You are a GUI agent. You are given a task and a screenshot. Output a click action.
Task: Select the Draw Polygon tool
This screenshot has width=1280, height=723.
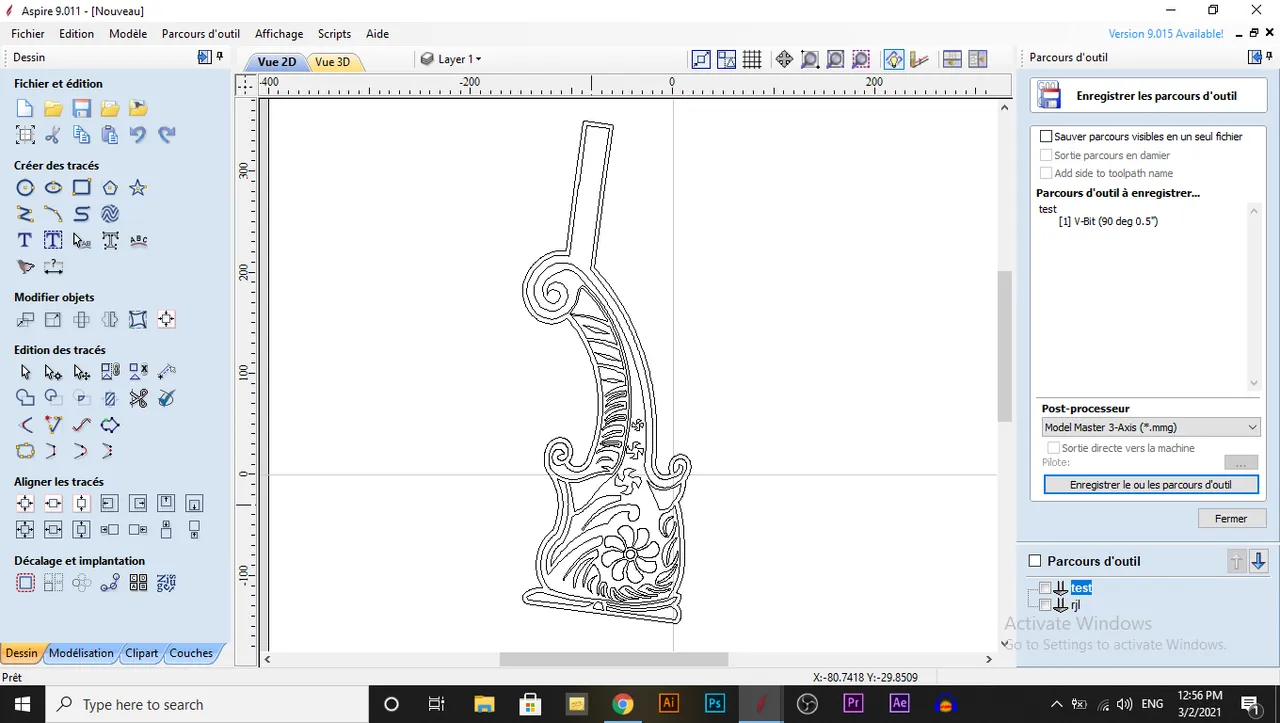pyautogui.click(x=110, y=188)
